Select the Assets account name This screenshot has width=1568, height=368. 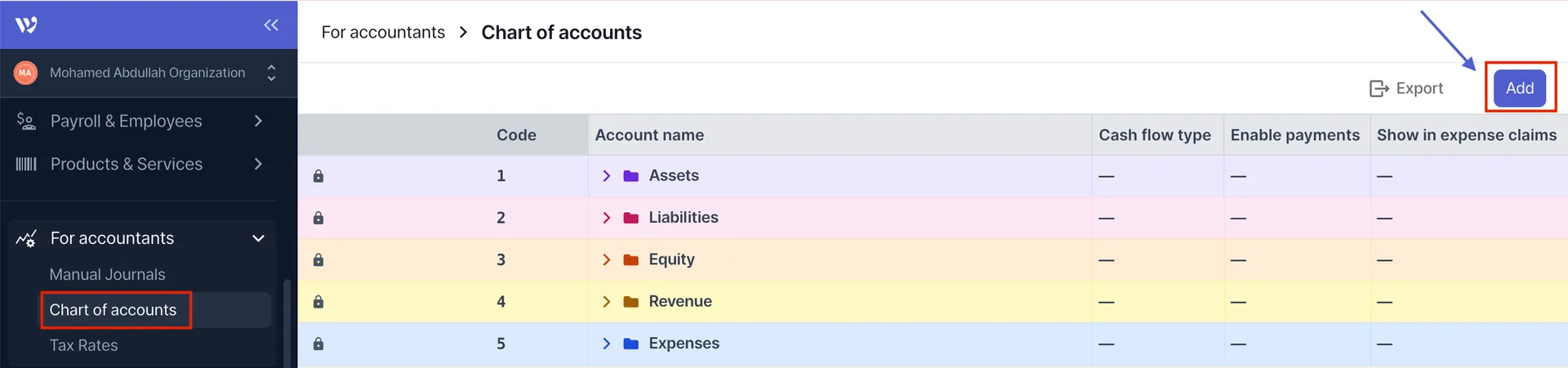pyautogui.click(x=674, y=175)
